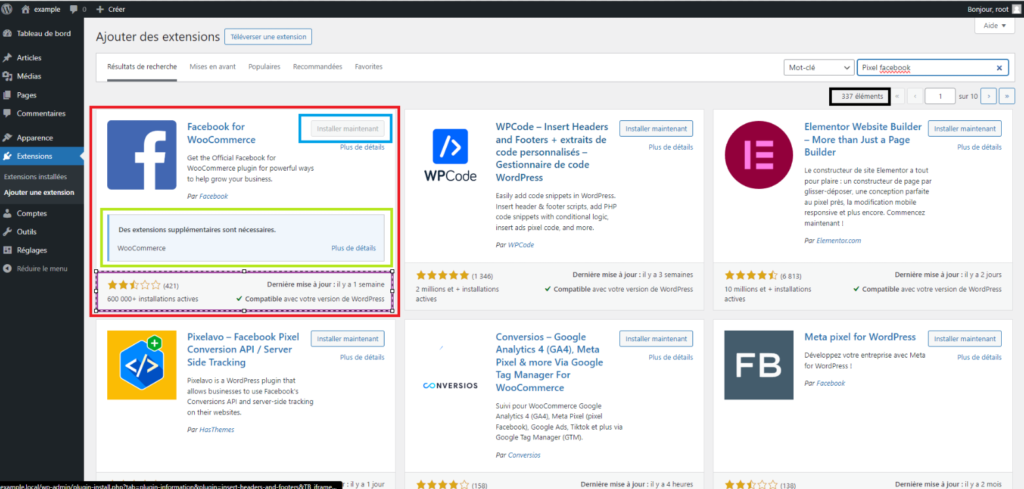Switch to the Populaires tab
1024x489 pixels.
click(264, 67)
